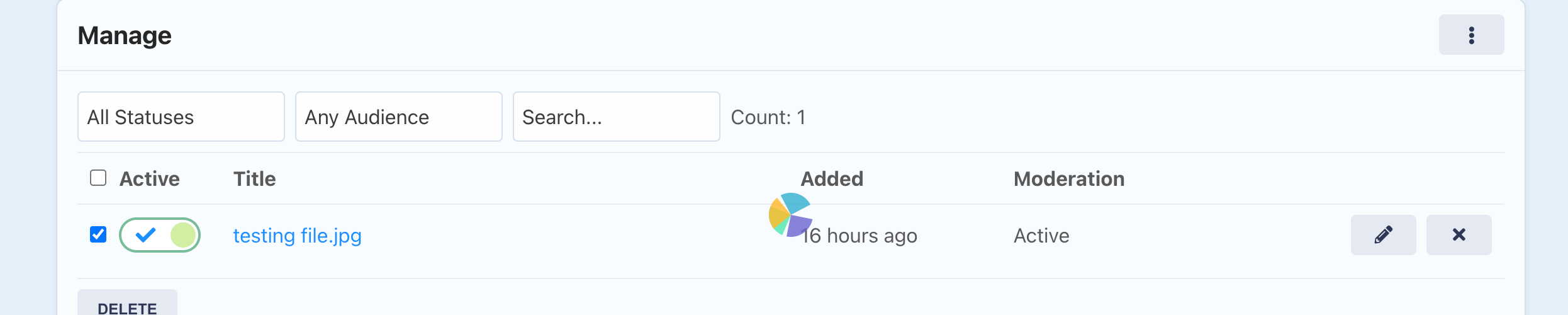This screenshot has width=1568, height=315.
Task: Open the All Statuses dropdown
Action: tap(181, 117)
